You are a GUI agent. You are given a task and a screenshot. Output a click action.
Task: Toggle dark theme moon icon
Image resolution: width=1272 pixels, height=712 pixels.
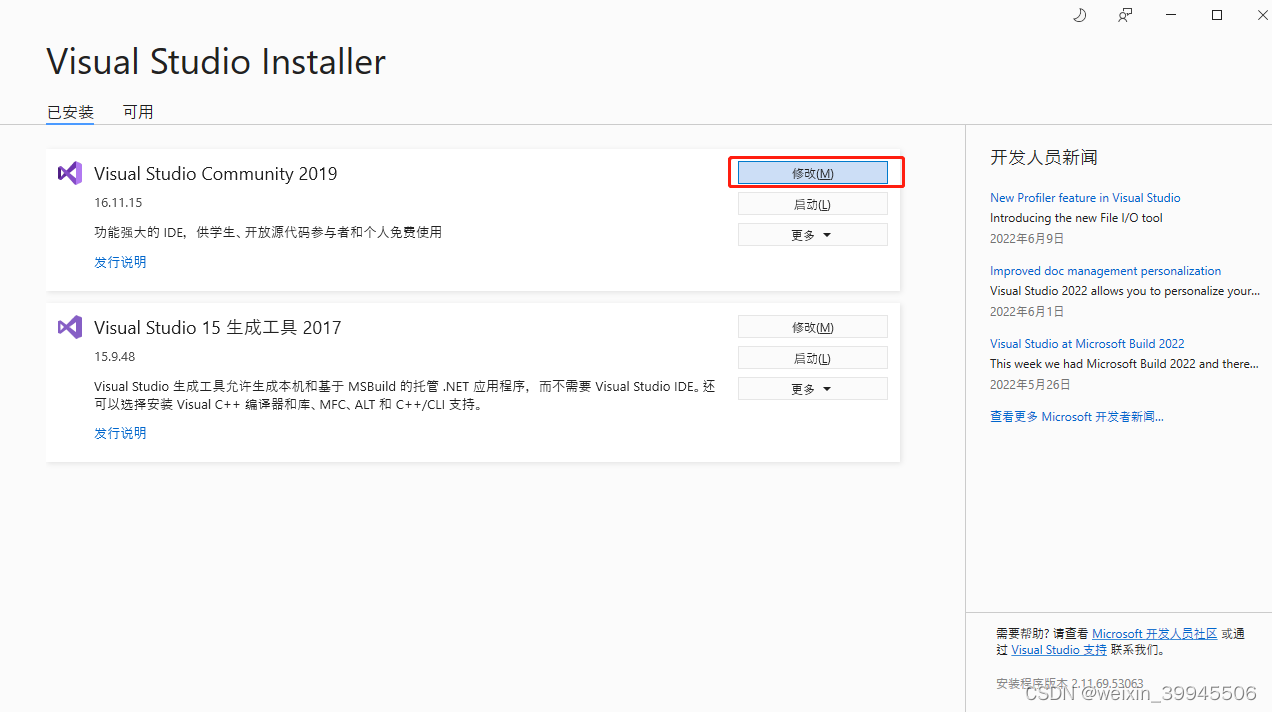point(1080,15)
